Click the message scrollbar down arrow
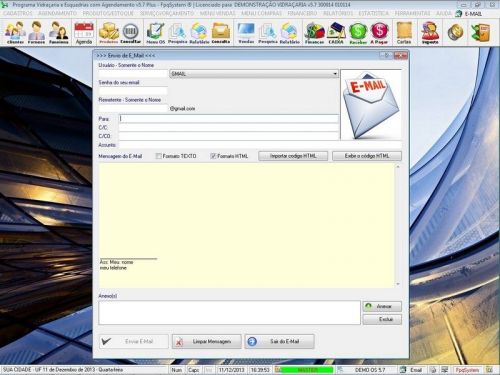The height and width of the screenshot is (375, 500). (398, 284)
